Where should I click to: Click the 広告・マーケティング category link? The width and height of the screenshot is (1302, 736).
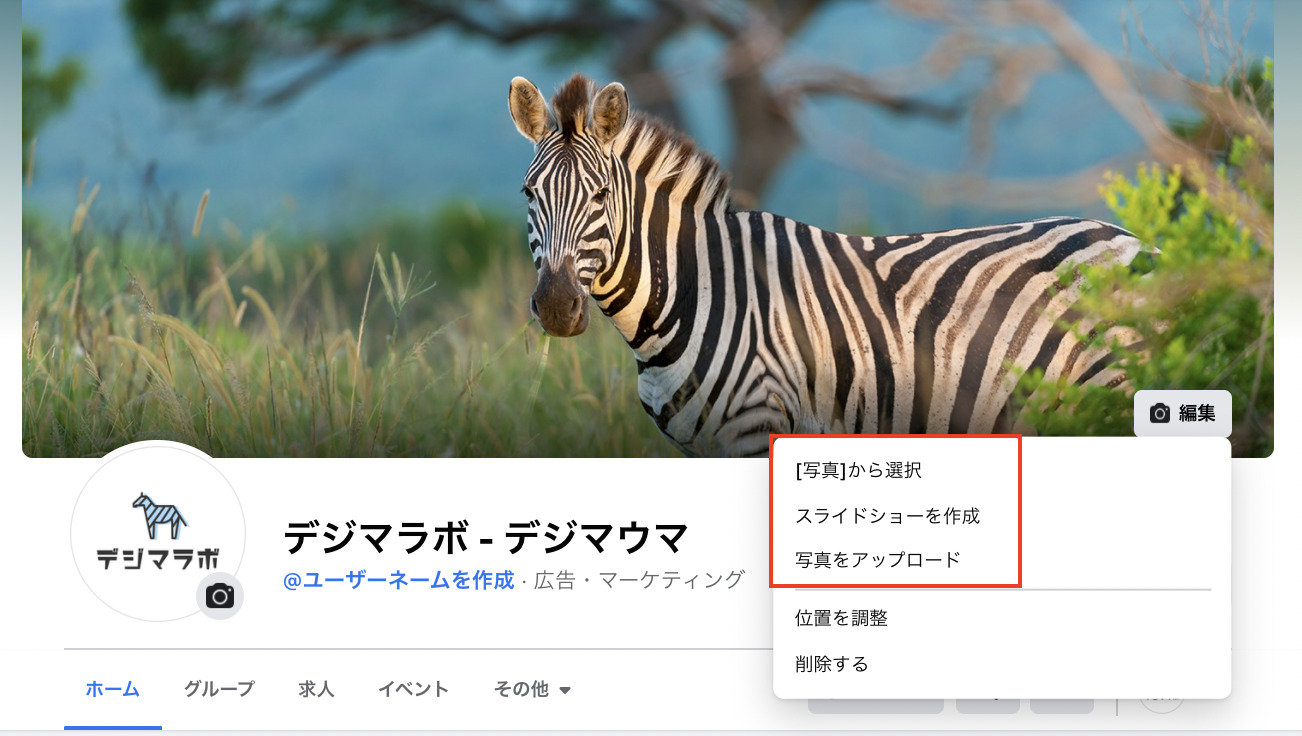pos(639,580)
